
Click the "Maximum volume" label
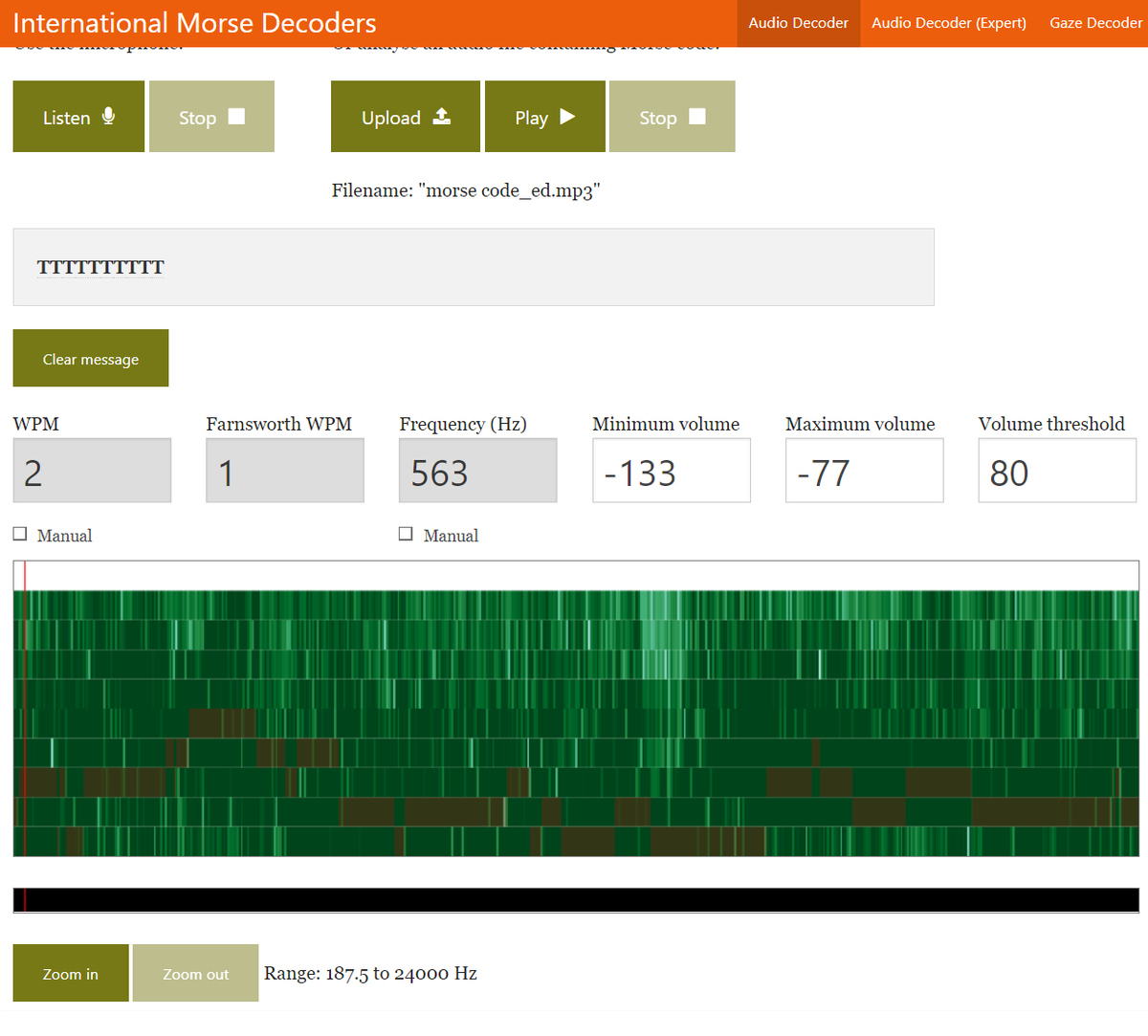[860, 424]
